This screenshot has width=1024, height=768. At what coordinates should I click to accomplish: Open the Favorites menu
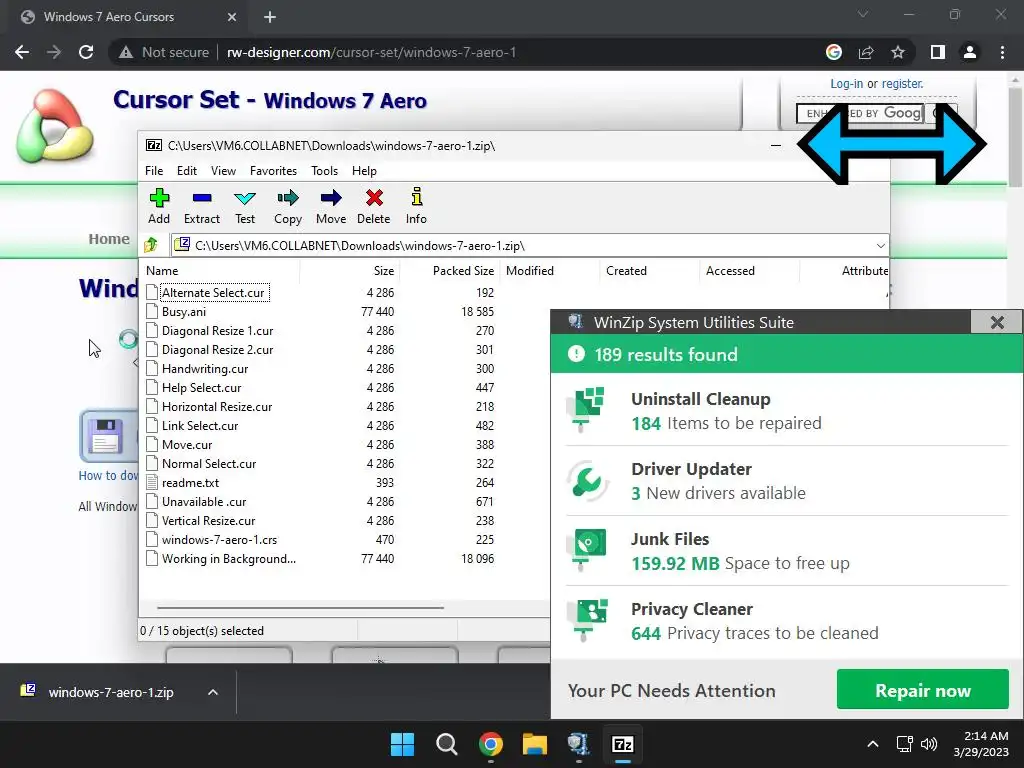274,170
